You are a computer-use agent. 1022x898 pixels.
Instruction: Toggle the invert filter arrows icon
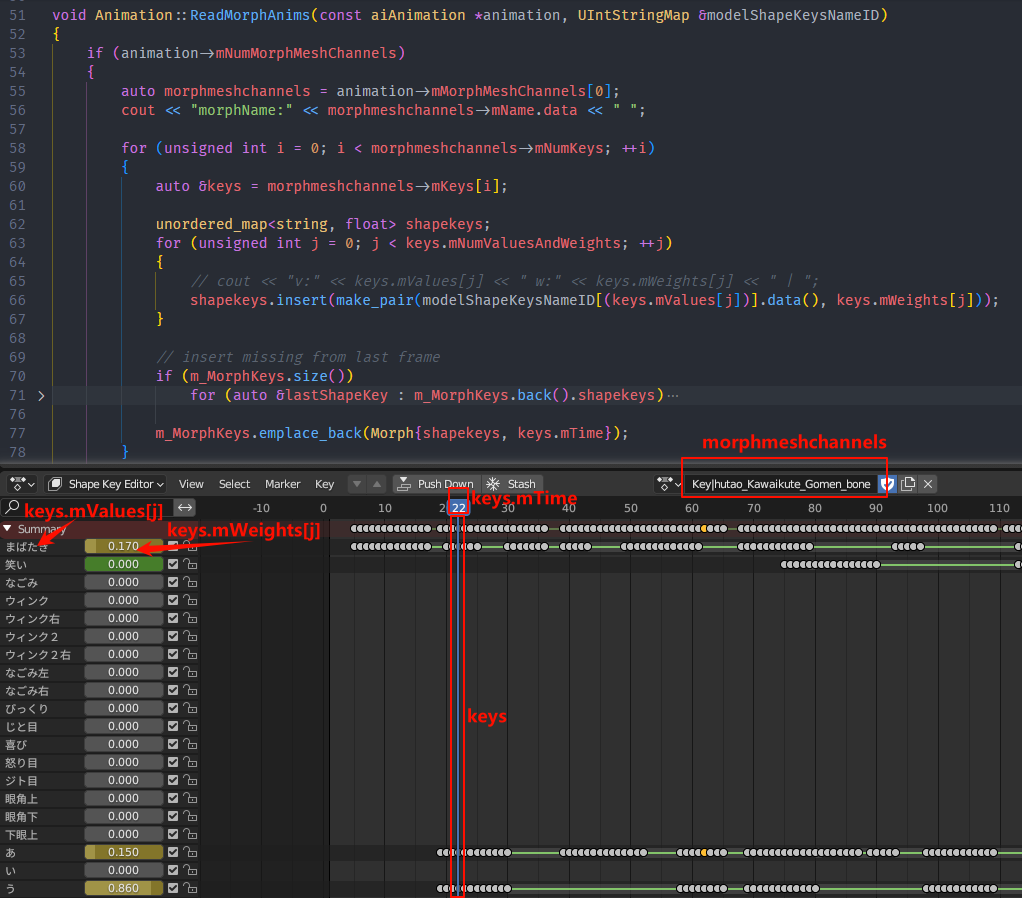(x=185, y=507)
